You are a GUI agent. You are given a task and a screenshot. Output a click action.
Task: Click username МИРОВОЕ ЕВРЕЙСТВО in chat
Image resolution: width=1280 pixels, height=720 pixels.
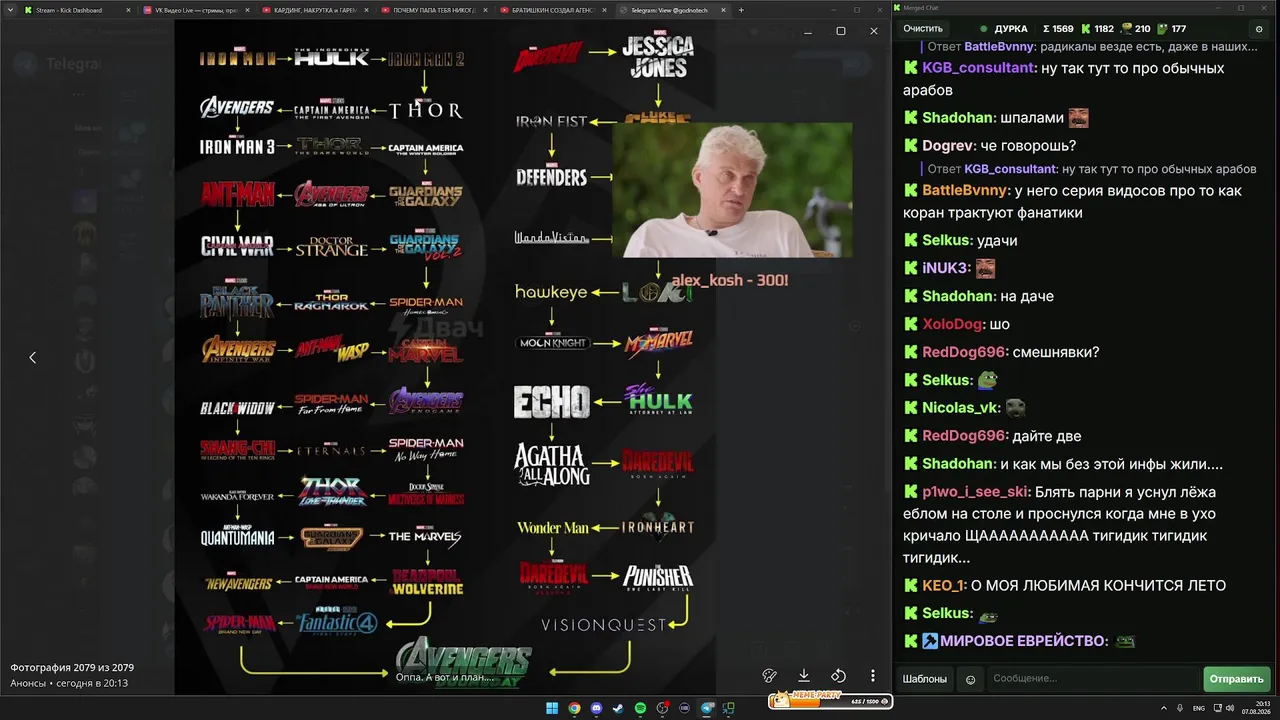coord(1024,641)
